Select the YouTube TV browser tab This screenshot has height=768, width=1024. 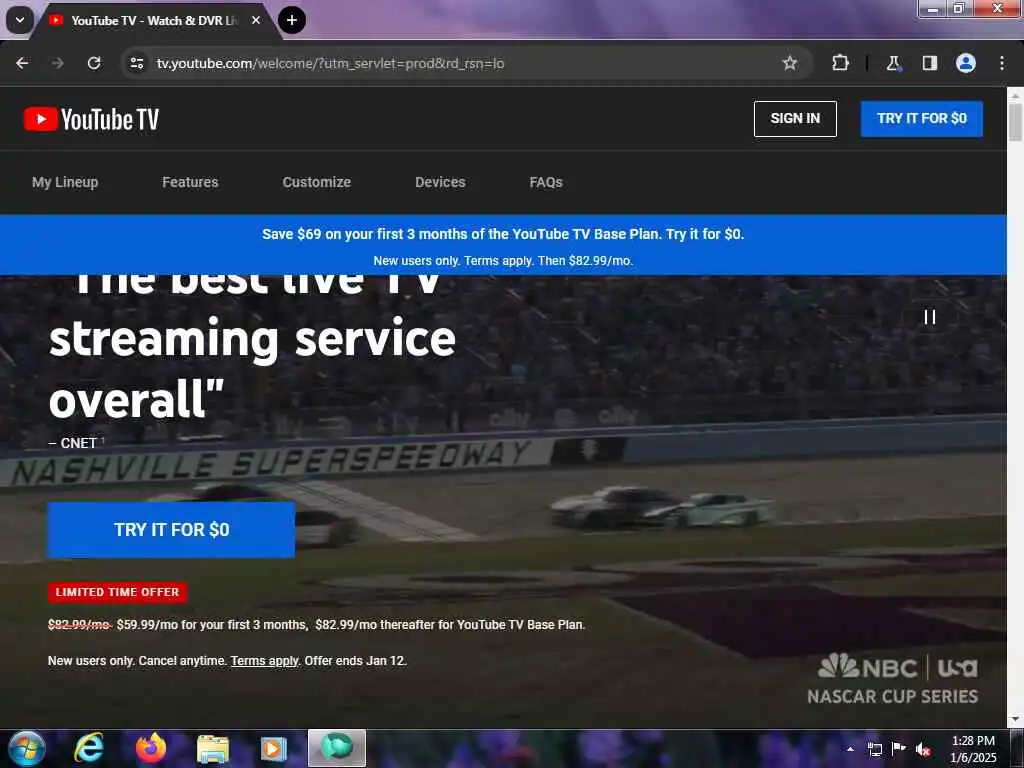[155, 20]
